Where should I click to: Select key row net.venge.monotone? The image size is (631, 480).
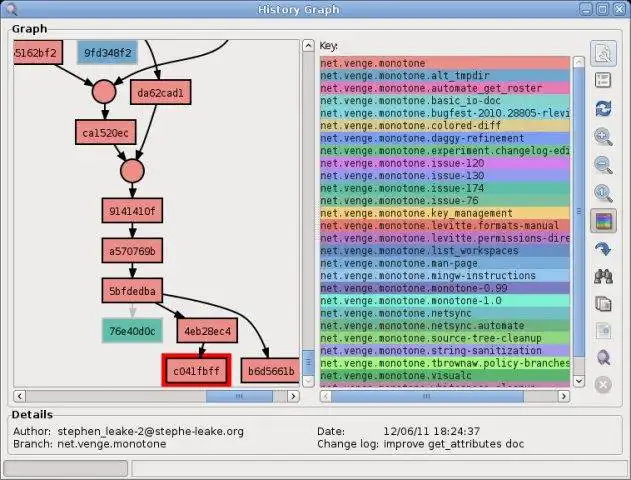tap(445, 63)
